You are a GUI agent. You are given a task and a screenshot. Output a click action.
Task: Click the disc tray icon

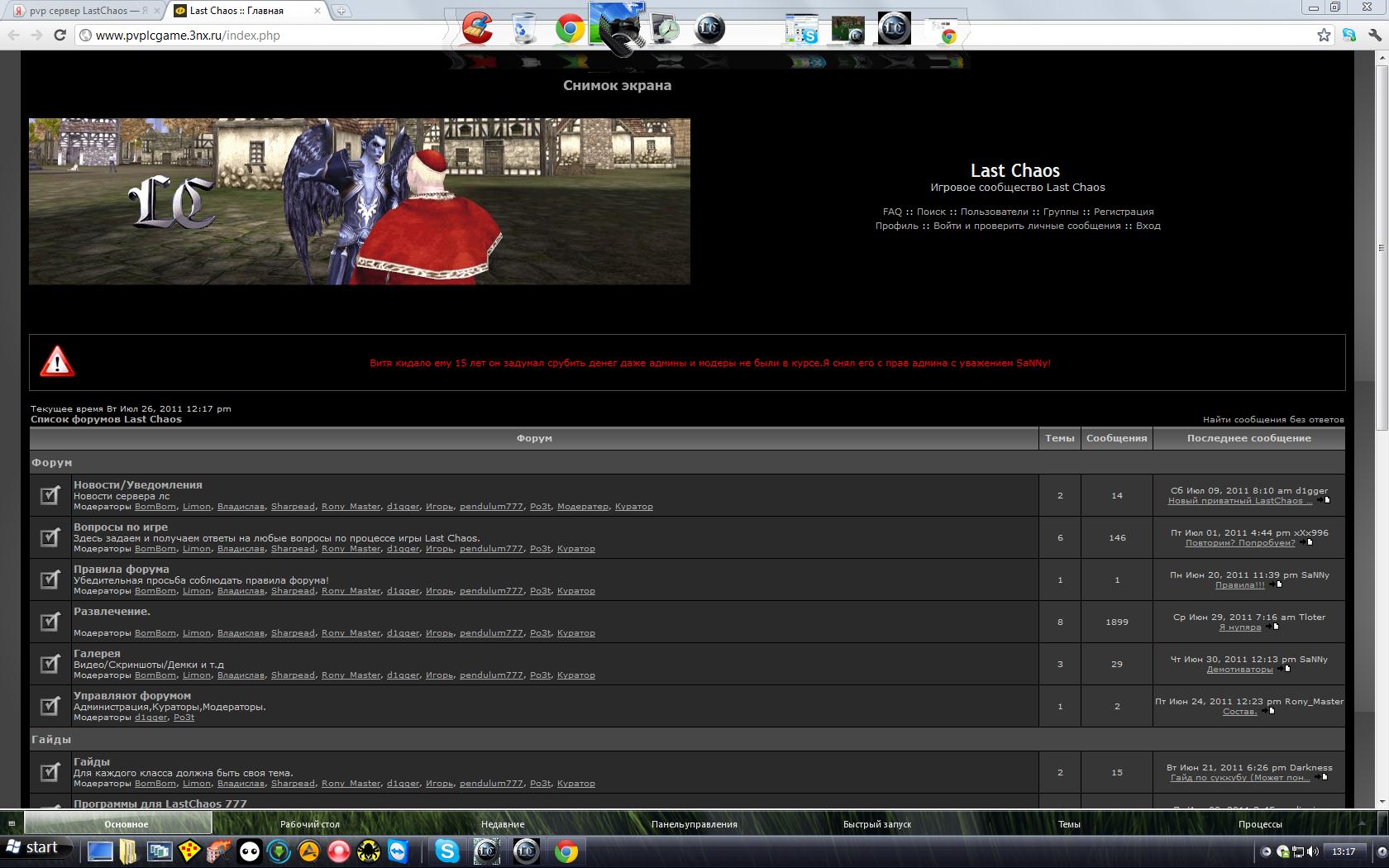[1283, 851]
